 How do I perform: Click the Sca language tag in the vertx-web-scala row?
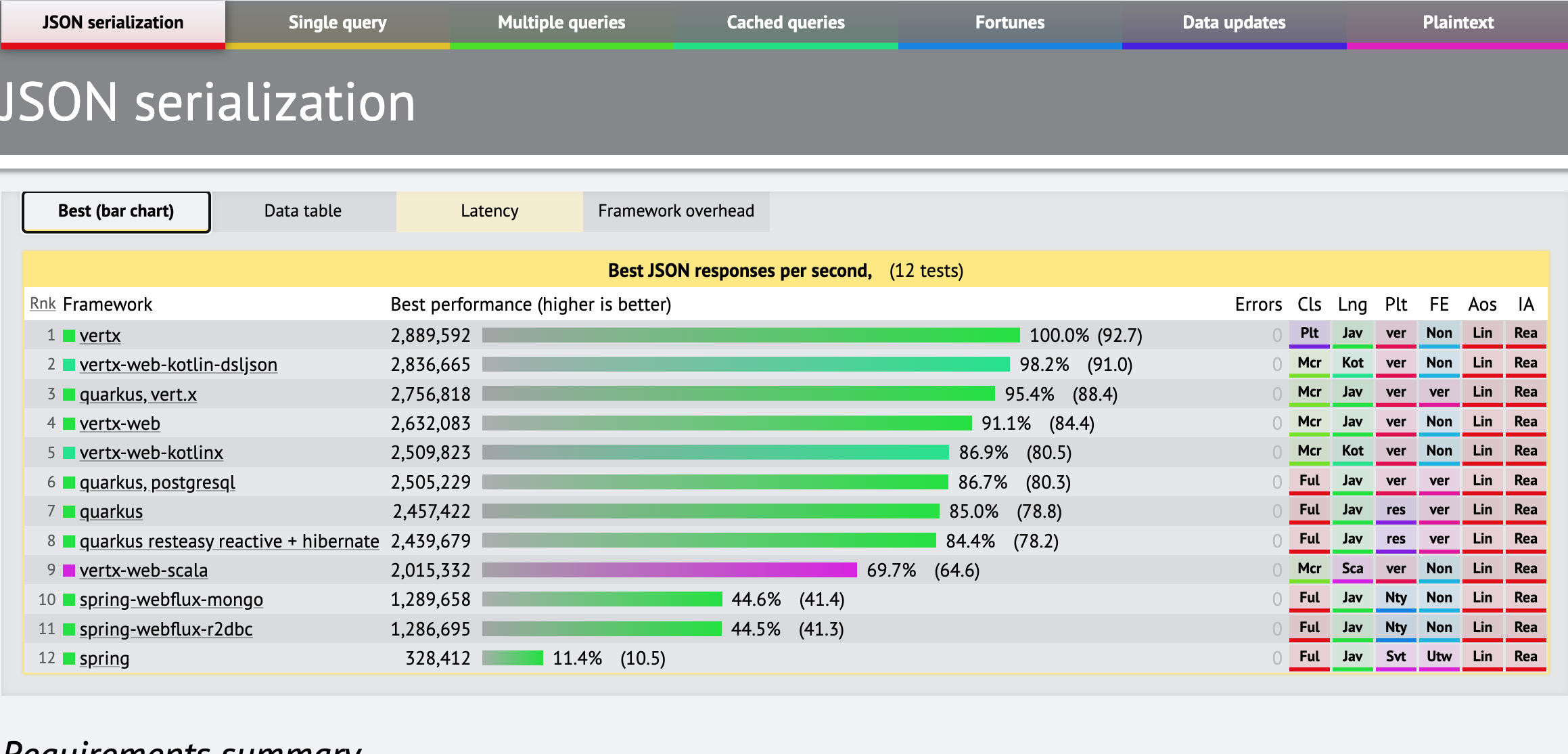point(1352,569)
